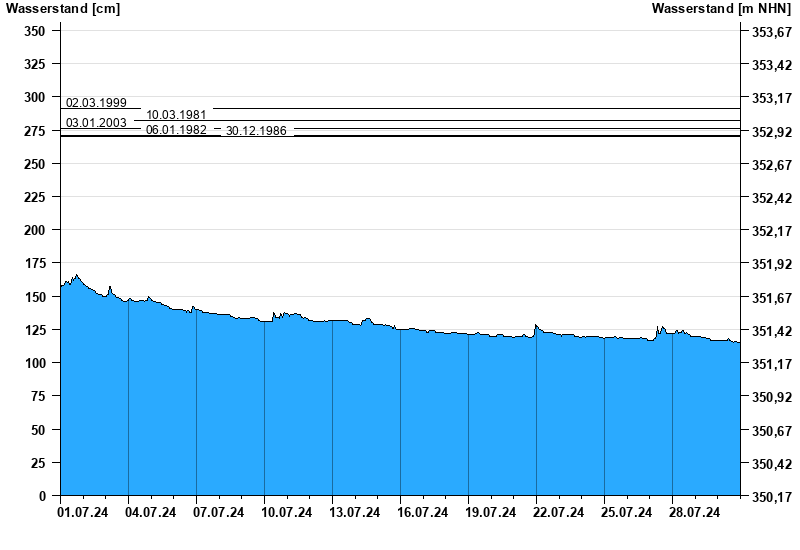Click the 22.07.24 date tick label
This screenshot has width=800, height=550.
tap(559, 513)
